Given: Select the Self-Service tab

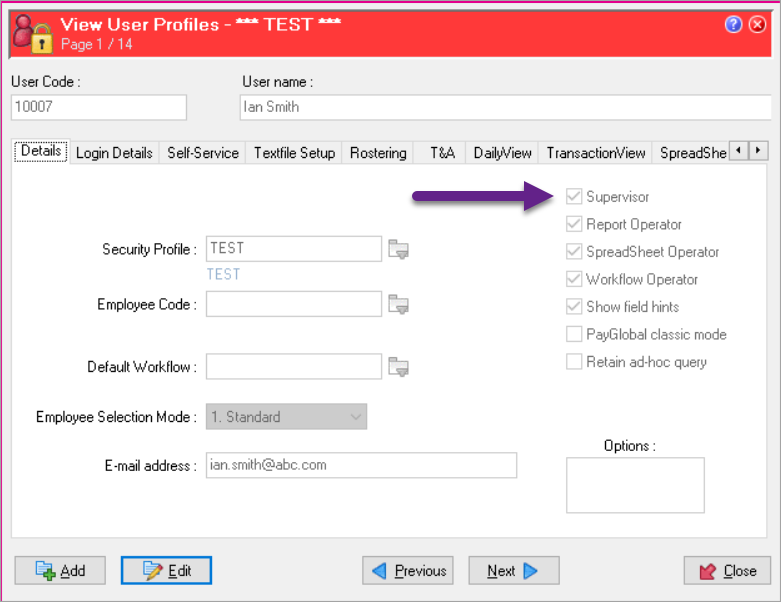Looking at the screenshot, I should point(203,153).
